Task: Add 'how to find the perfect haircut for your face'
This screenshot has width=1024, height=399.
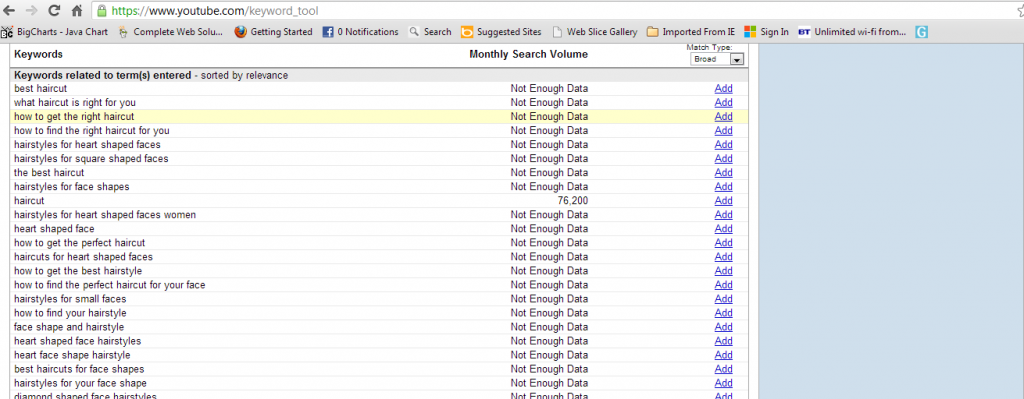Action: [x=724, y=285]
